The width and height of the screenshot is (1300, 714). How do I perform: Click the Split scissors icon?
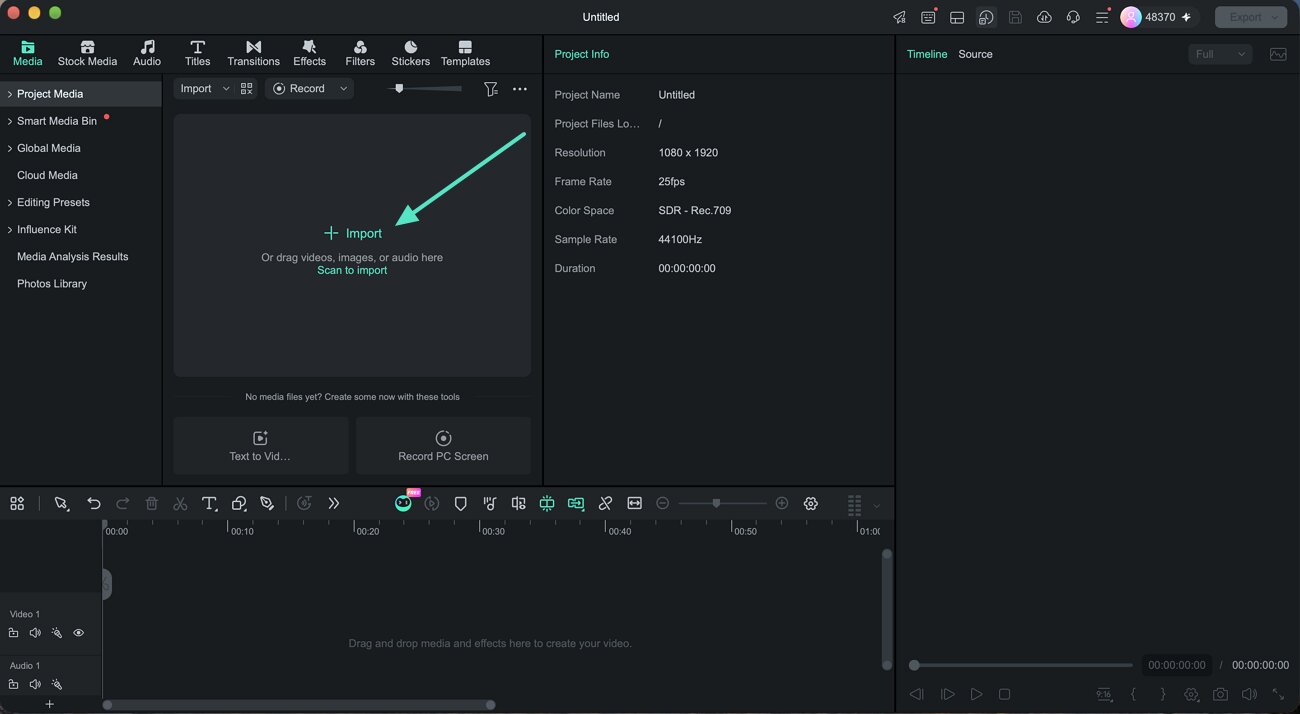180,504
